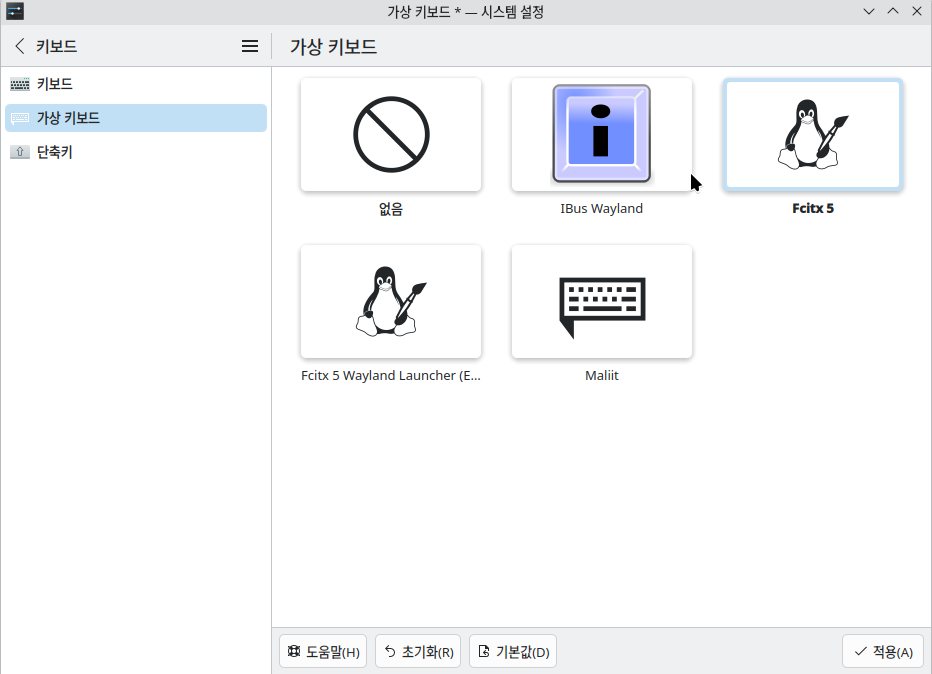Click the bold Fcitx 5 label
The height and width of the screenshot is (674, 932).
tap(813, 209)
